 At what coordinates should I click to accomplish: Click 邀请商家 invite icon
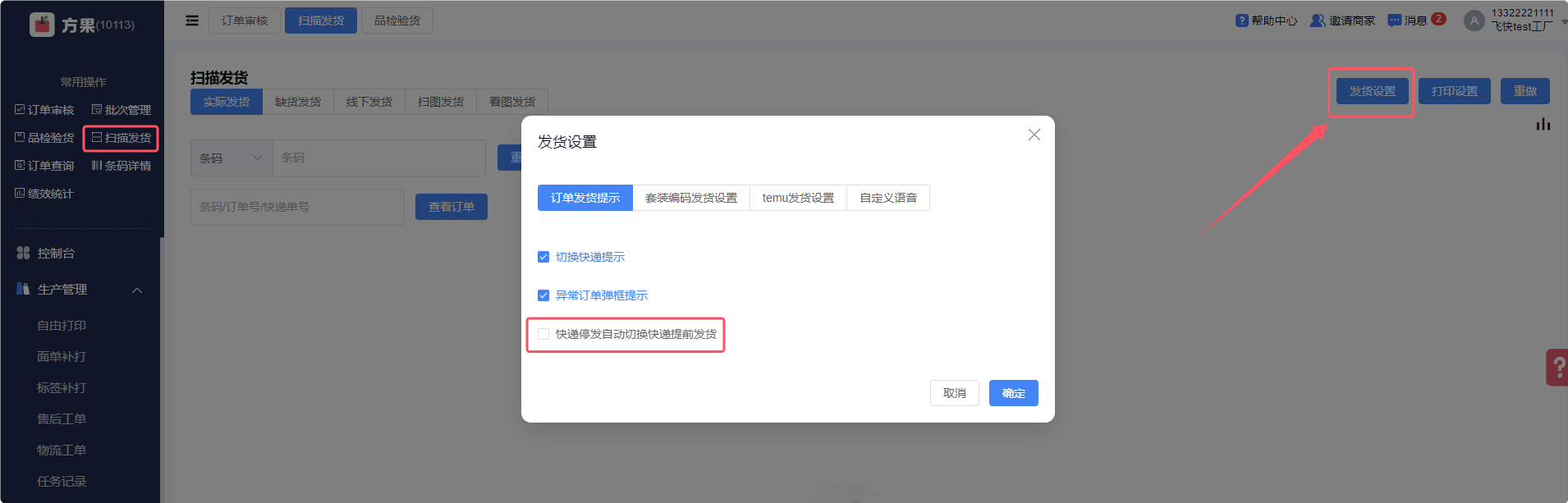coord(1318,21)
